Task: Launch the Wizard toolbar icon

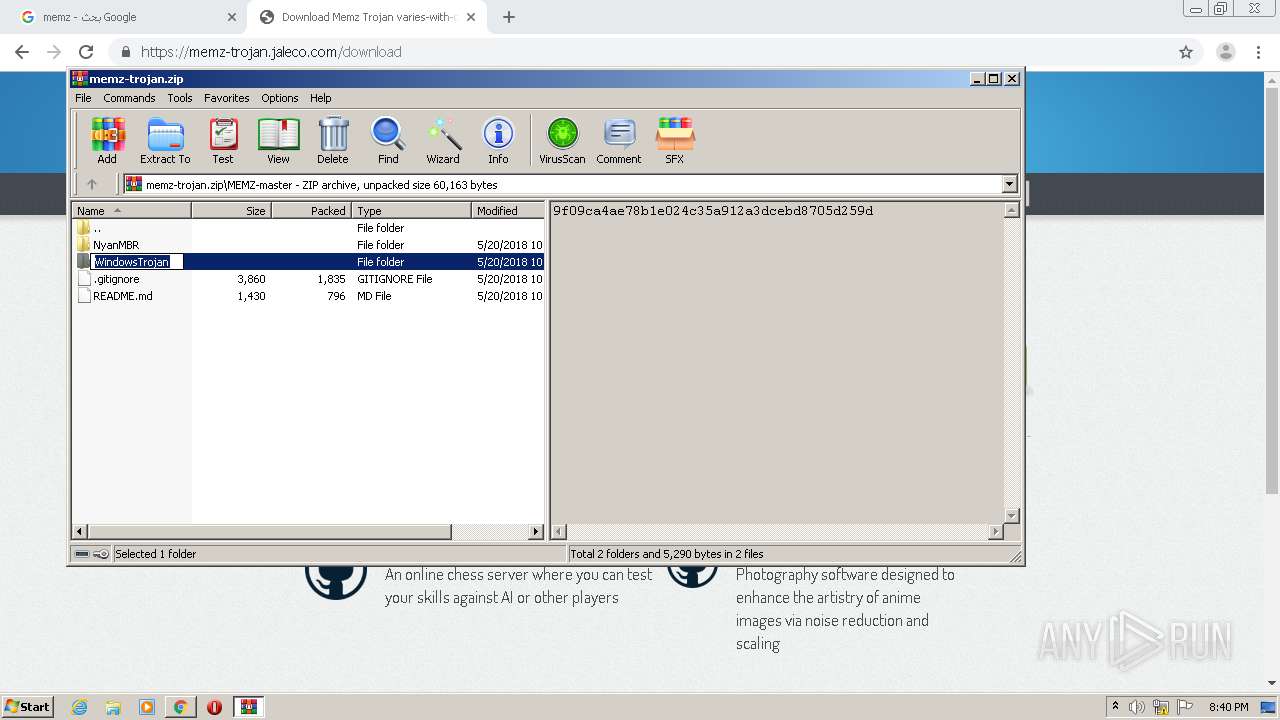Action: tap(443, 140)
